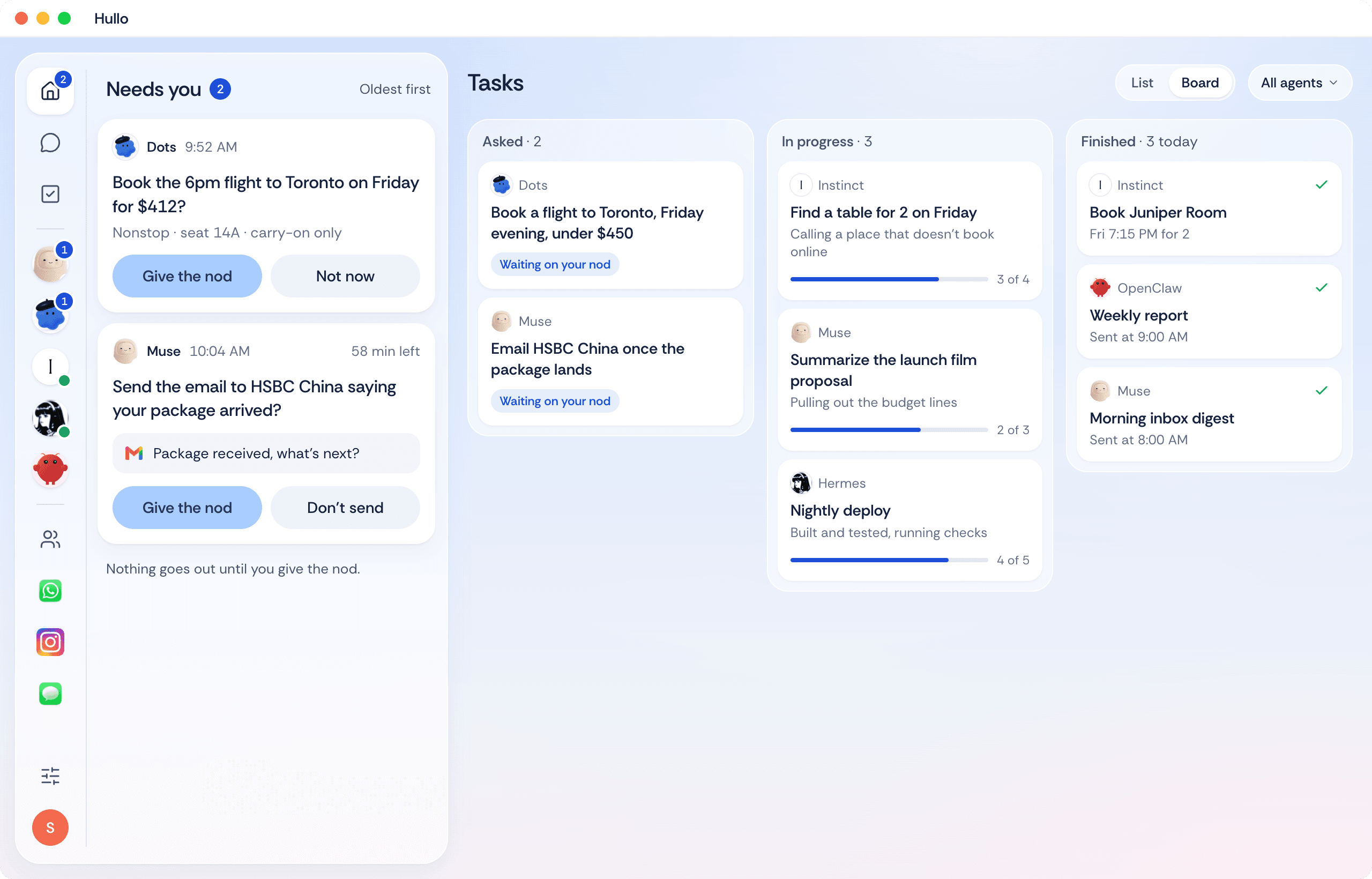Screen dimensions: 1372x879
Task: Click the Instinct avatar on Find a table card
Action: [x=801, y=185]
